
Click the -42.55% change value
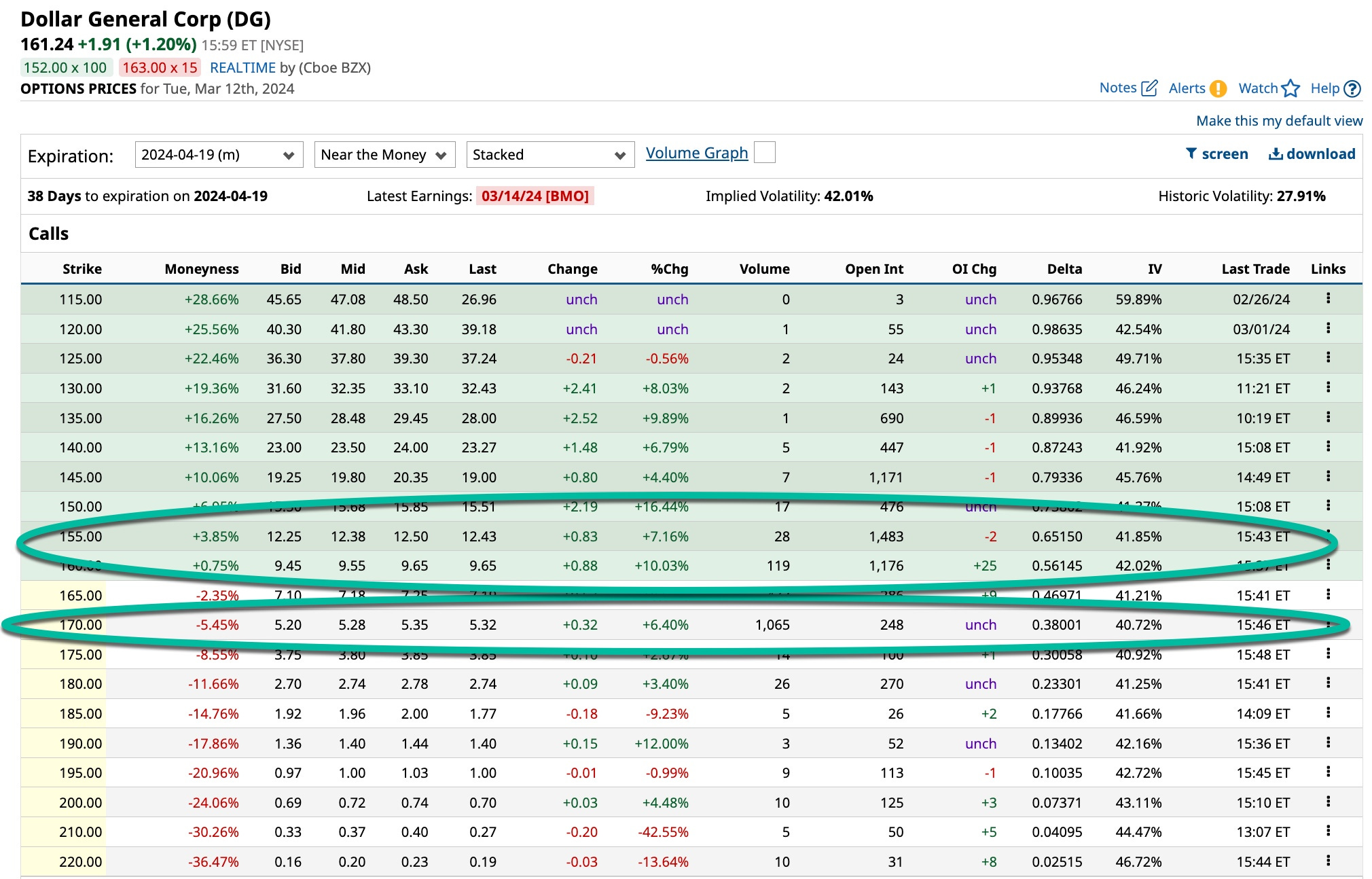coord(663,831)
